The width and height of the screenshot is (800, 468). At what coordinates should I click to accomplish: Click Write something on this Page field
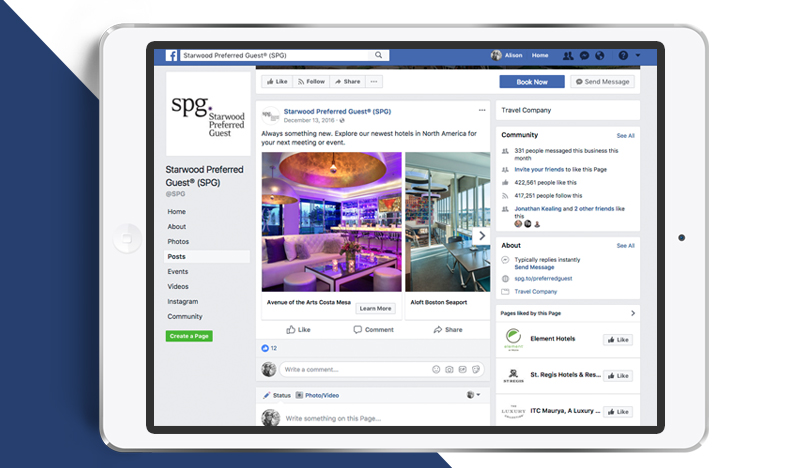(333, 418)
